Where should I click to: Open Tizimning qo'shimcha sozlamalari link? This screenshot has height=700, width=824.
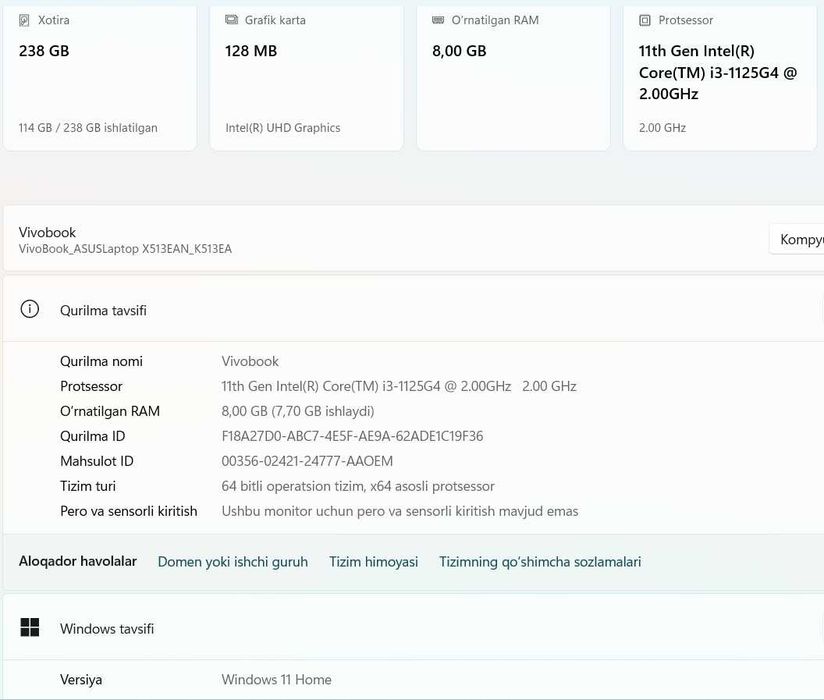[540, 562]
